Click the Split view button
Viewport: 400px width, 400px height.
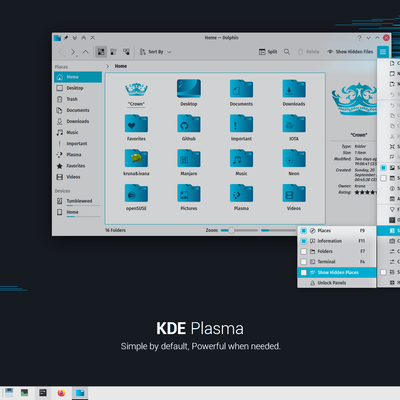coord(268,52)
